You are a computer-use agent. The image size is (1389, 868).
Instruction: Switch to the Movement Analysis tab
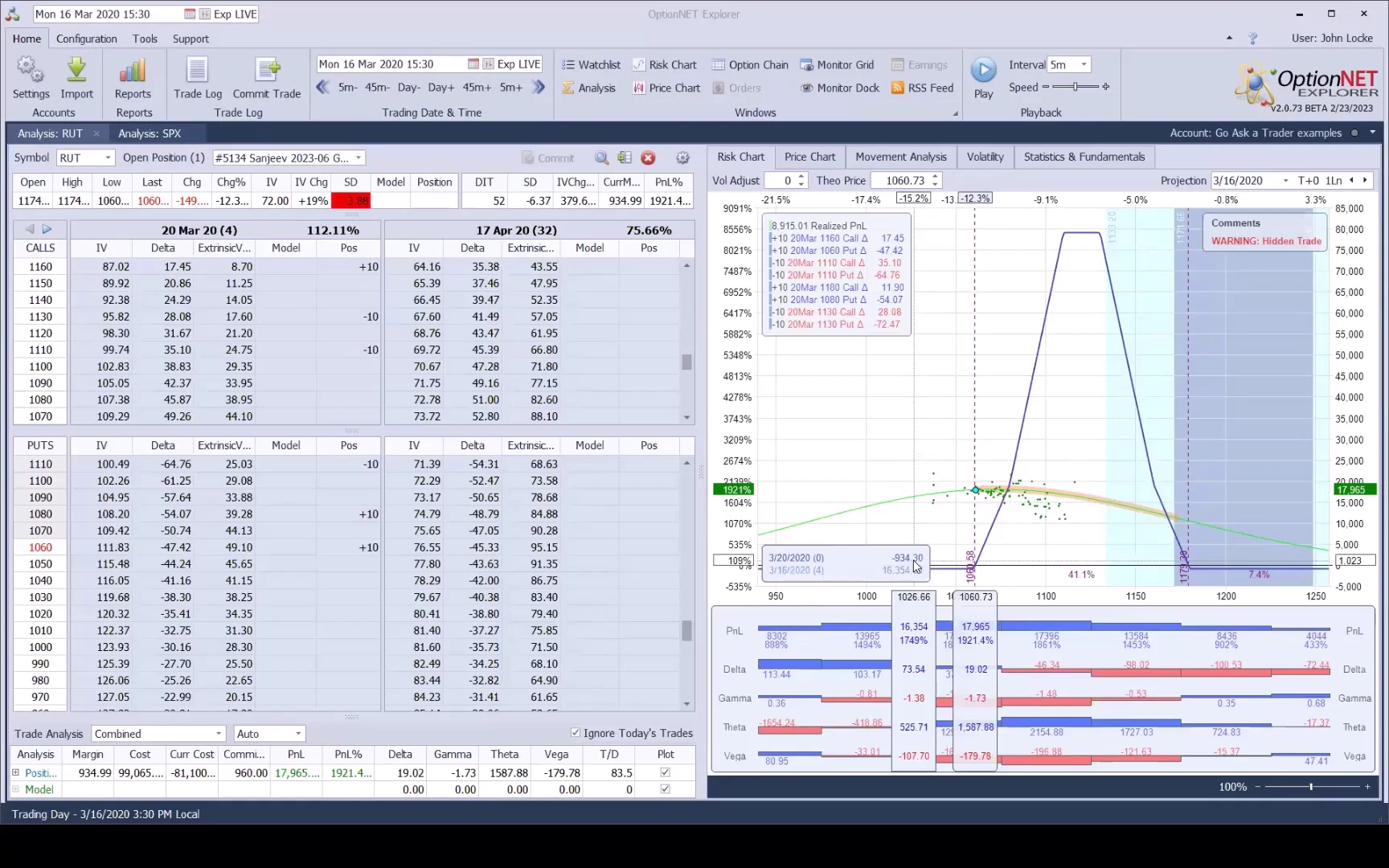tap(901, 157)
